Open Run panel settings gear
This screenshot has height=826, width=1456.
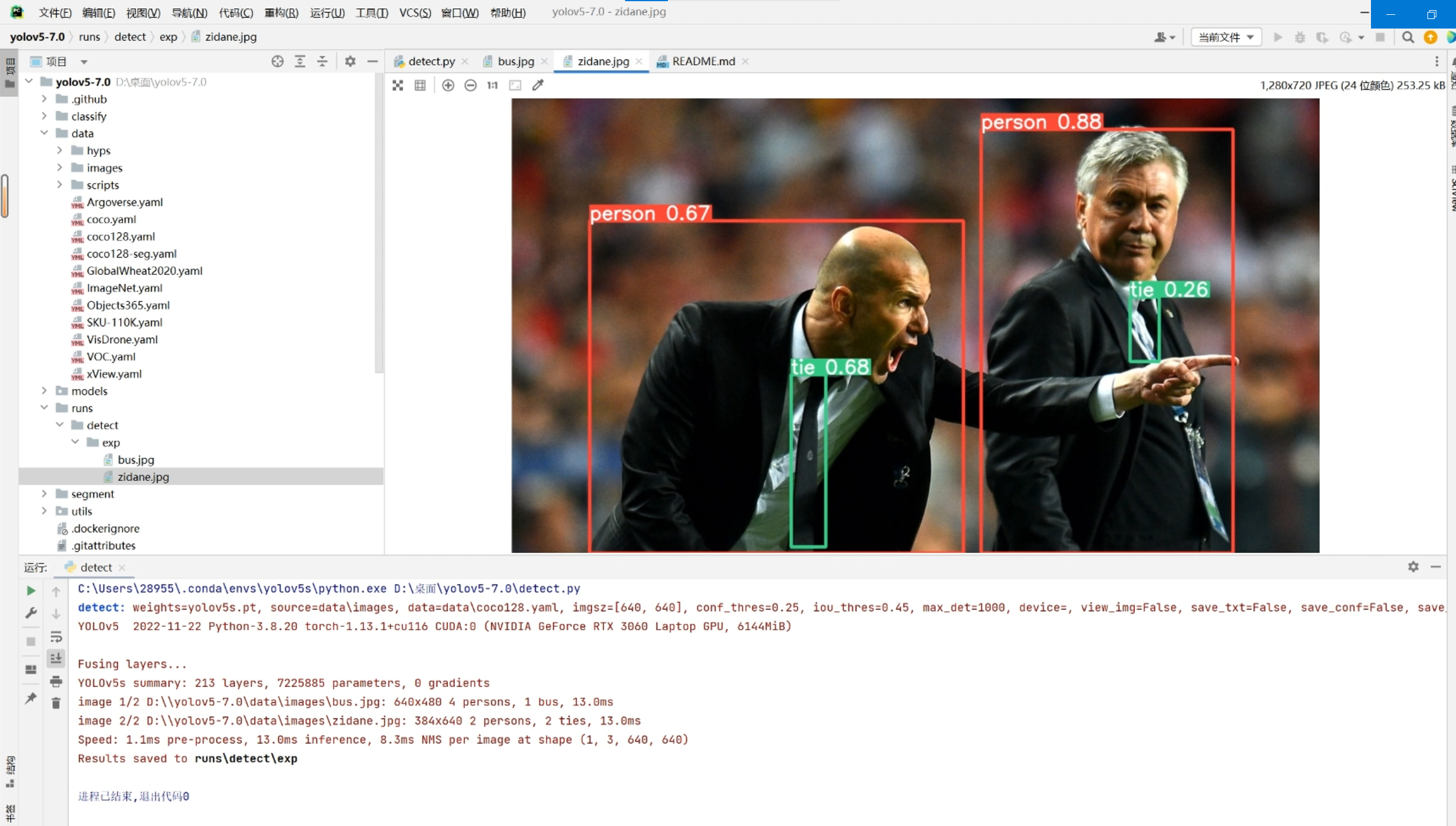pos(1413,567)
